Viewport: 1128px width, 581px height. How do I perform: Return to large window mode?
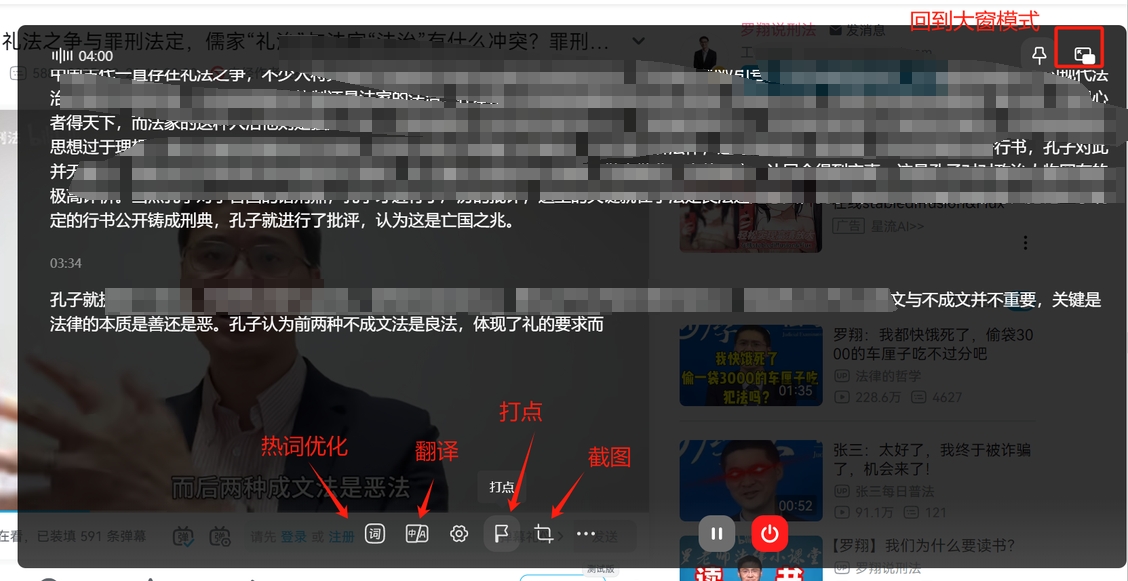tap(1084, 55)
